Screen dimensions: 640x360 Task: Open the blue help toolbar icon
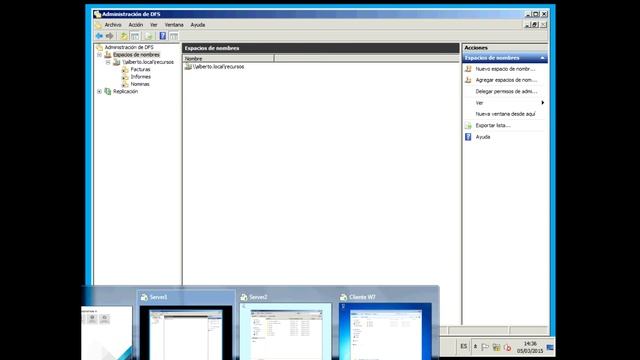pyautogui.click(x=162, y=36)
